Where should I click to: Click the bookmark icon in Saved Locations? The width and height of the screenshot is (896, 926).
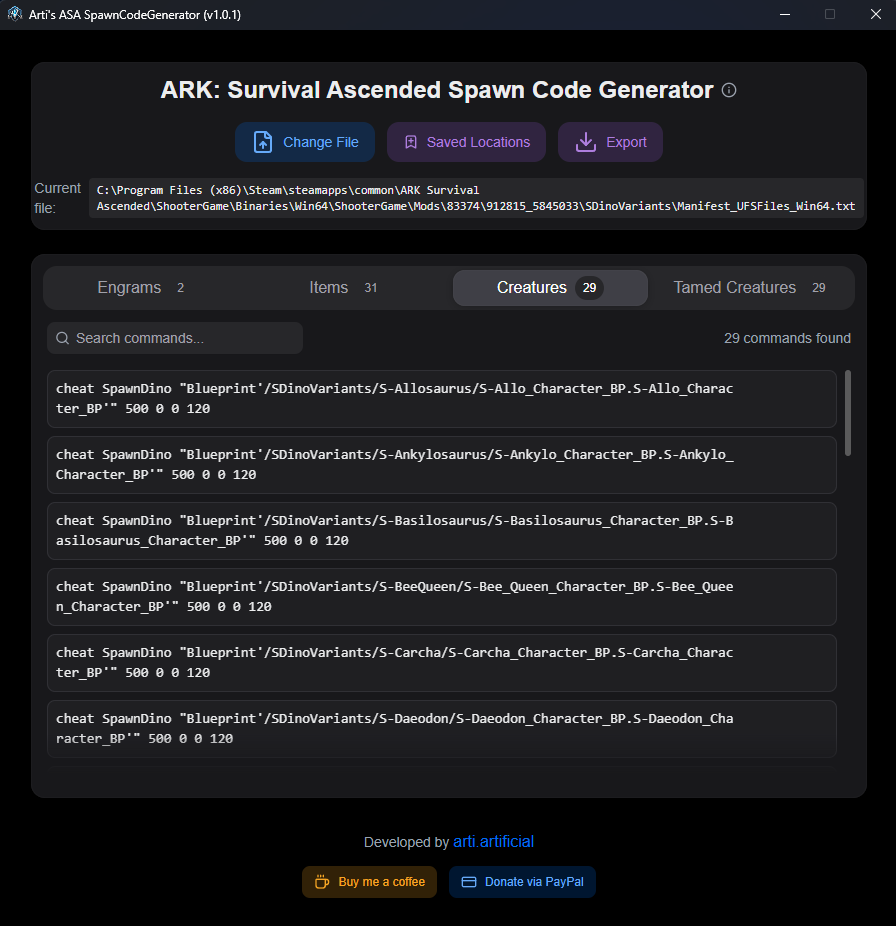pyautogui.click(x=410, y=142)
